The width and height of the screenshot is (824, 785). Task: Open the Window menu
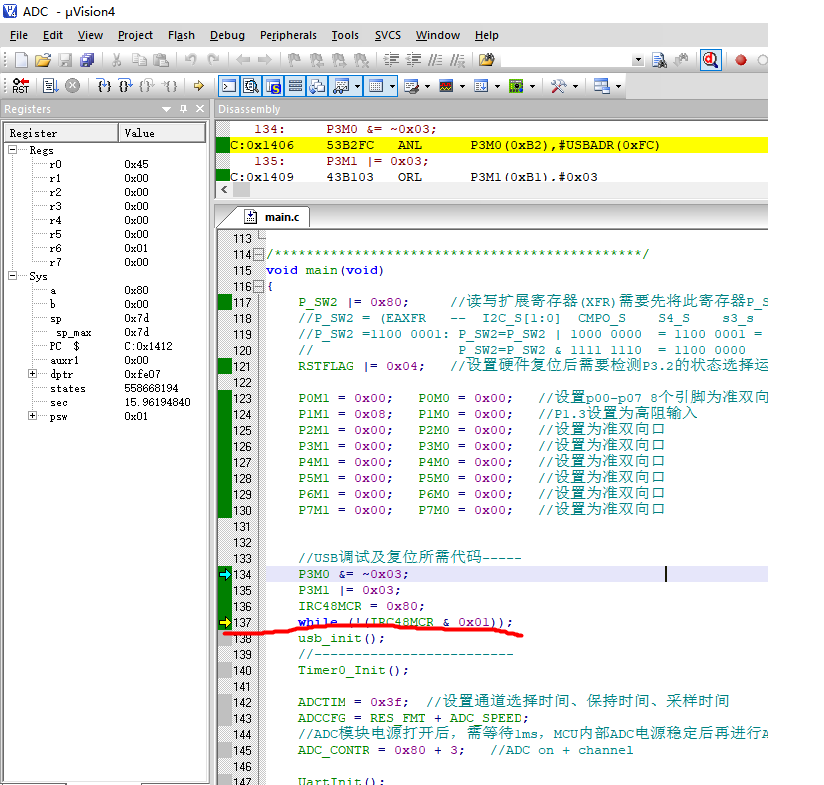(438, 35)
